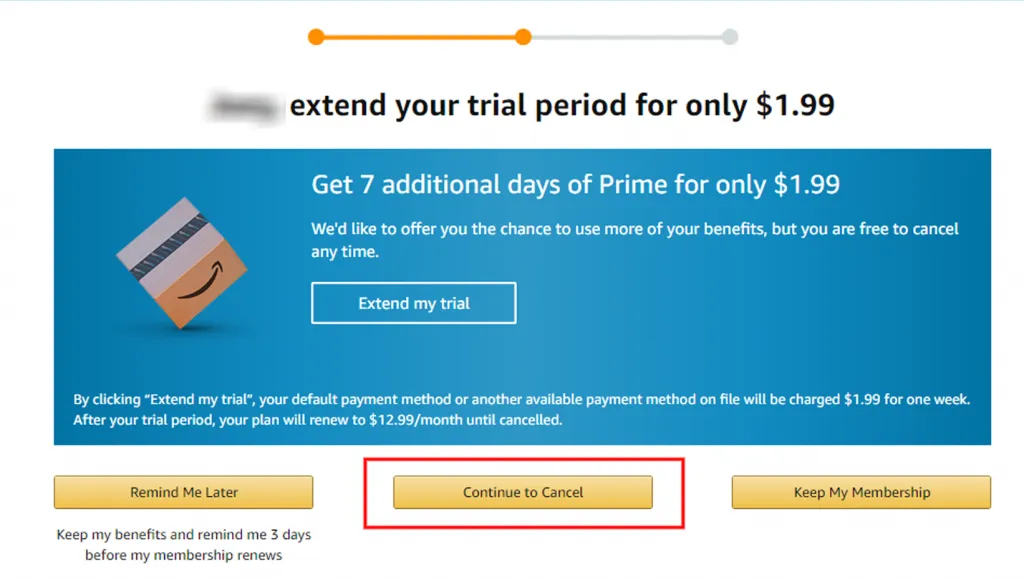Click the blurred name in the heading
Viewport: 1024px width, 579px height.
click(x=243, y=105)
